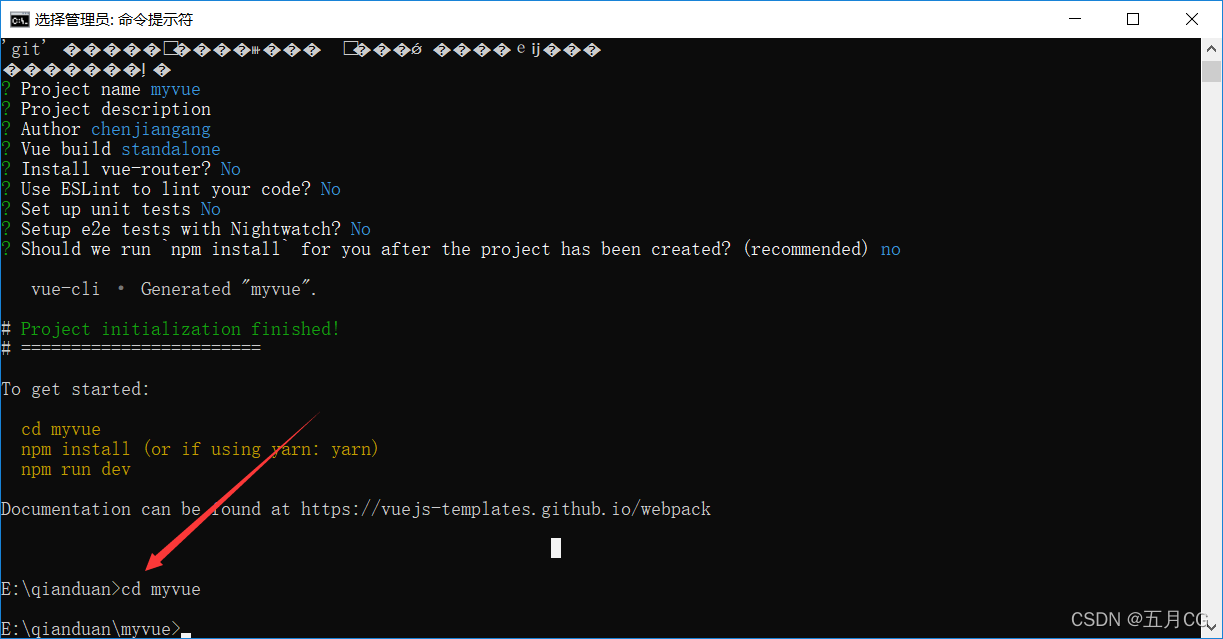Screen dimensions: 1223x639
Task: Maximize the command prompt window
Action: click(1133, 19)
